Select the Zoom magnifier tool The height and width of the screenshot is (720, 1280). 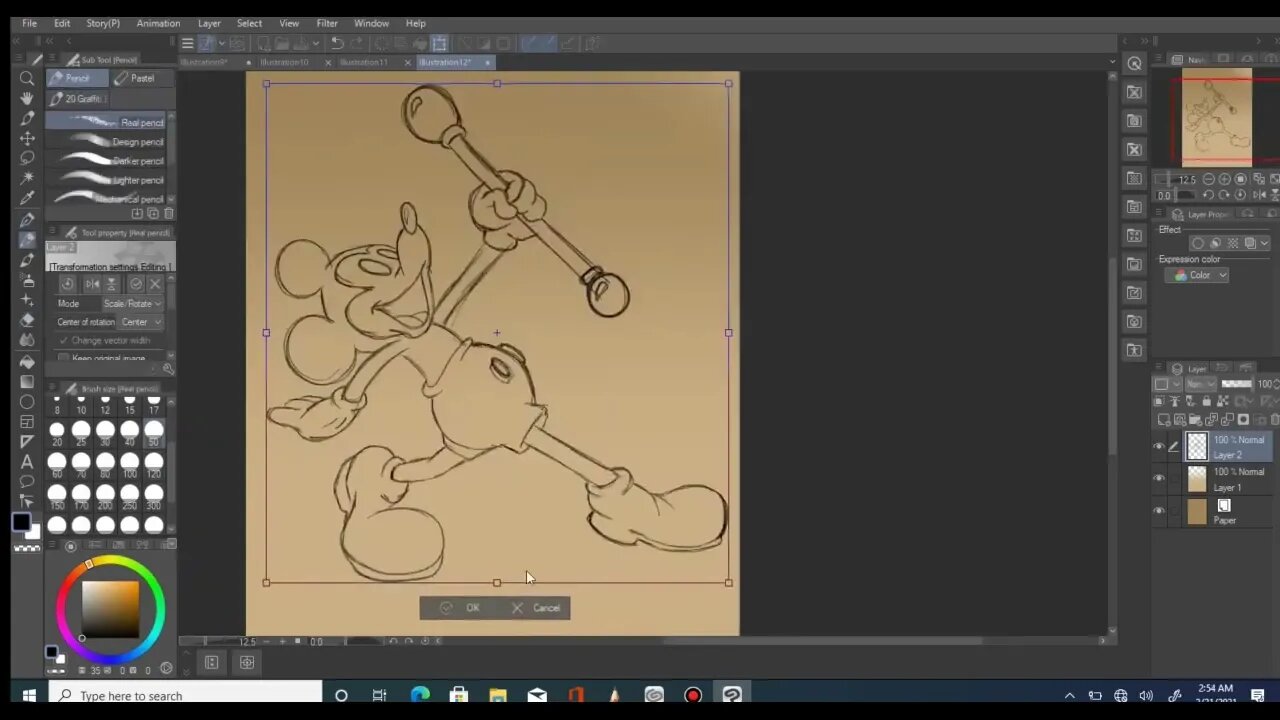point(27,78)
